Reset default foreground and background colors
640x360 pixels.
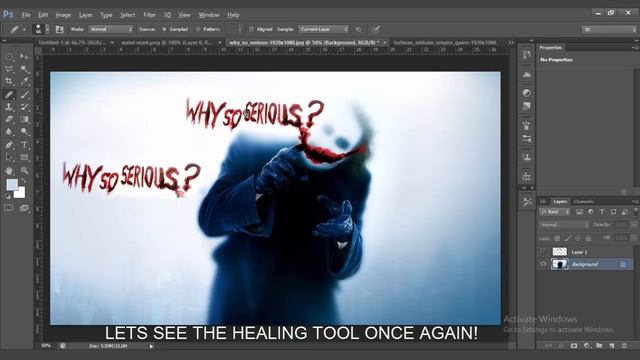[8, 196]
